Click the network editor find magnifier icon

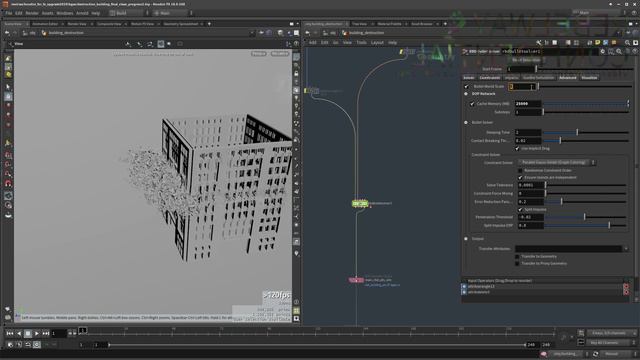pyautogui.click(x=627, y=42)
